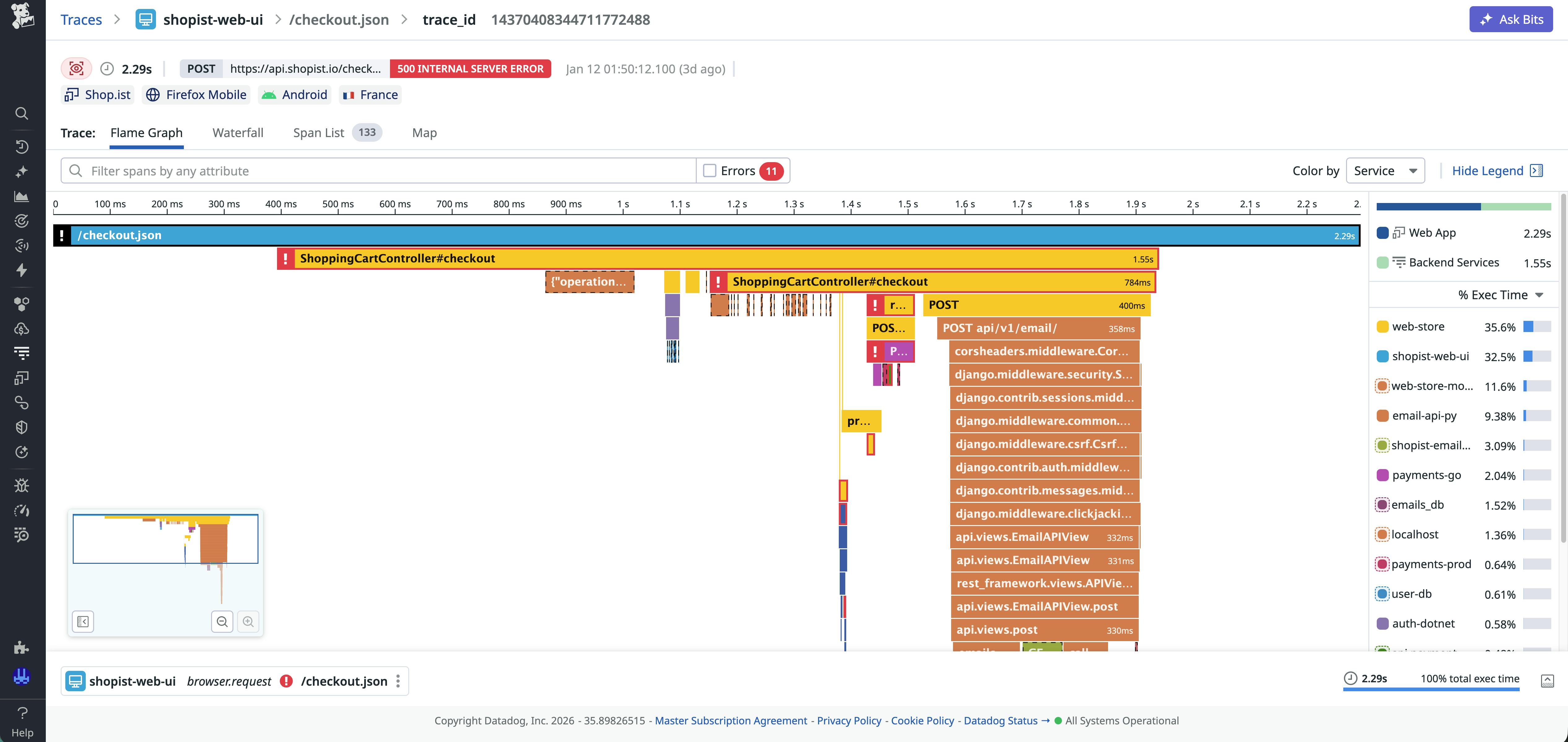The image size is (1568, 742).
Task: Switch to the Waterfall tab
Action: click(238, 133)
